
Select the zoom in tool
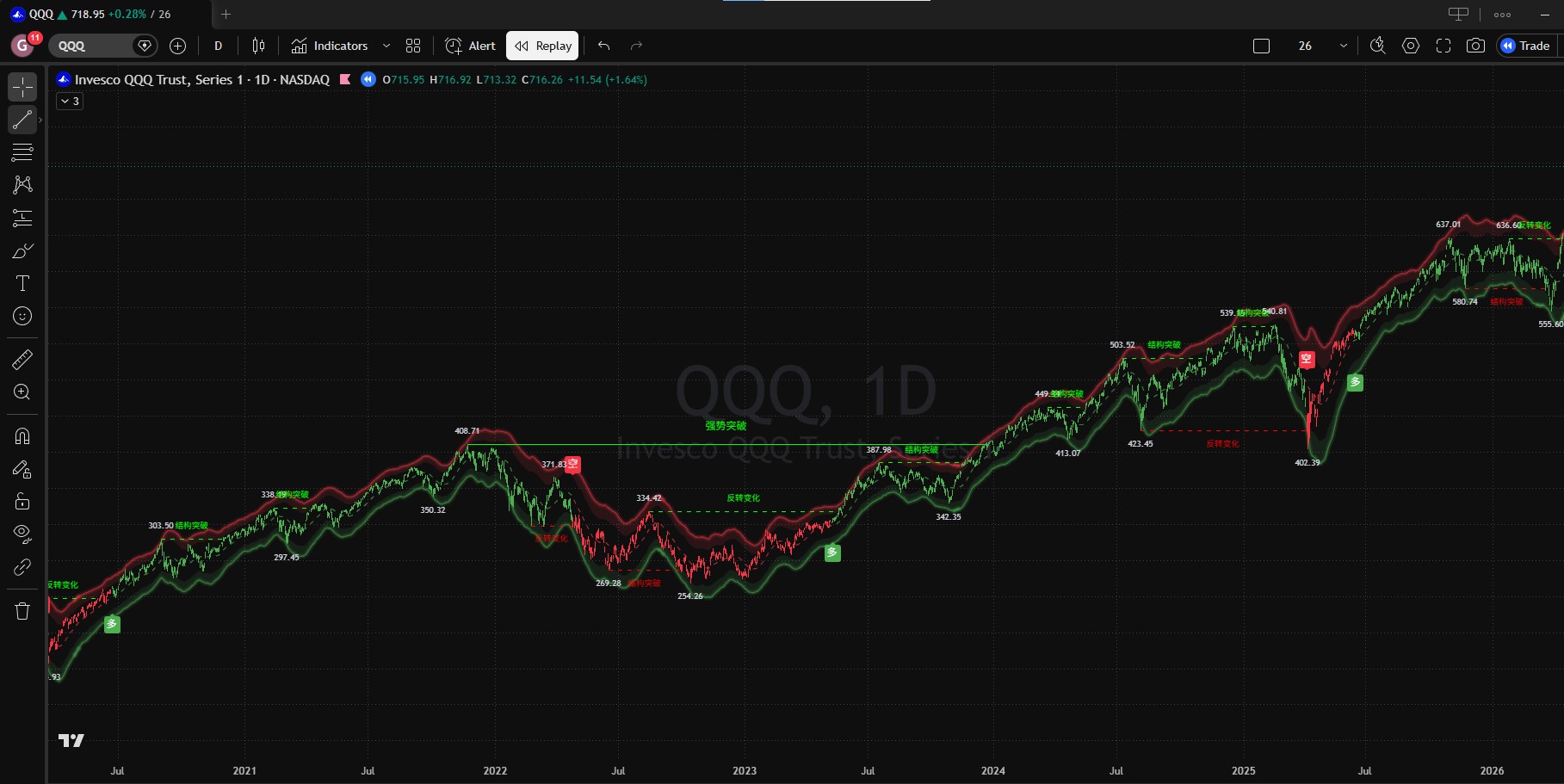pyautogui.click(x=22, y=392)
